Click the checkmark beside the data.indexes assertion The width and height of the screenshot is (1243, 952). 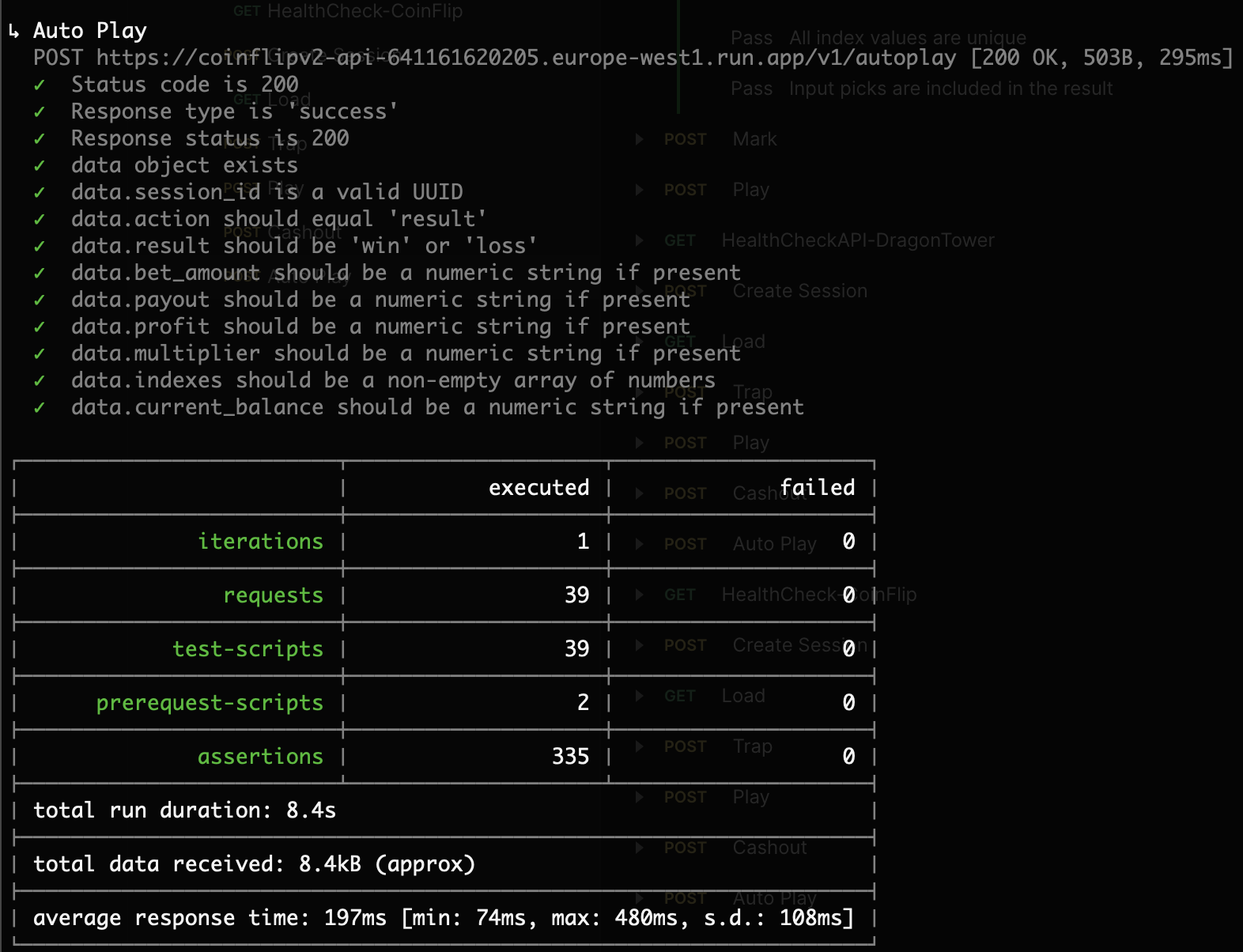tap(40, 381)
